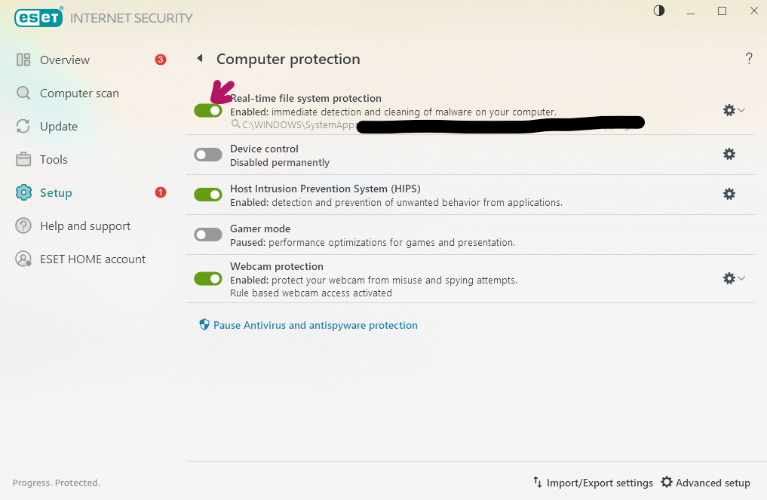
Task: Open HIPS settings gear icon
Action: (x=729, y=194)
